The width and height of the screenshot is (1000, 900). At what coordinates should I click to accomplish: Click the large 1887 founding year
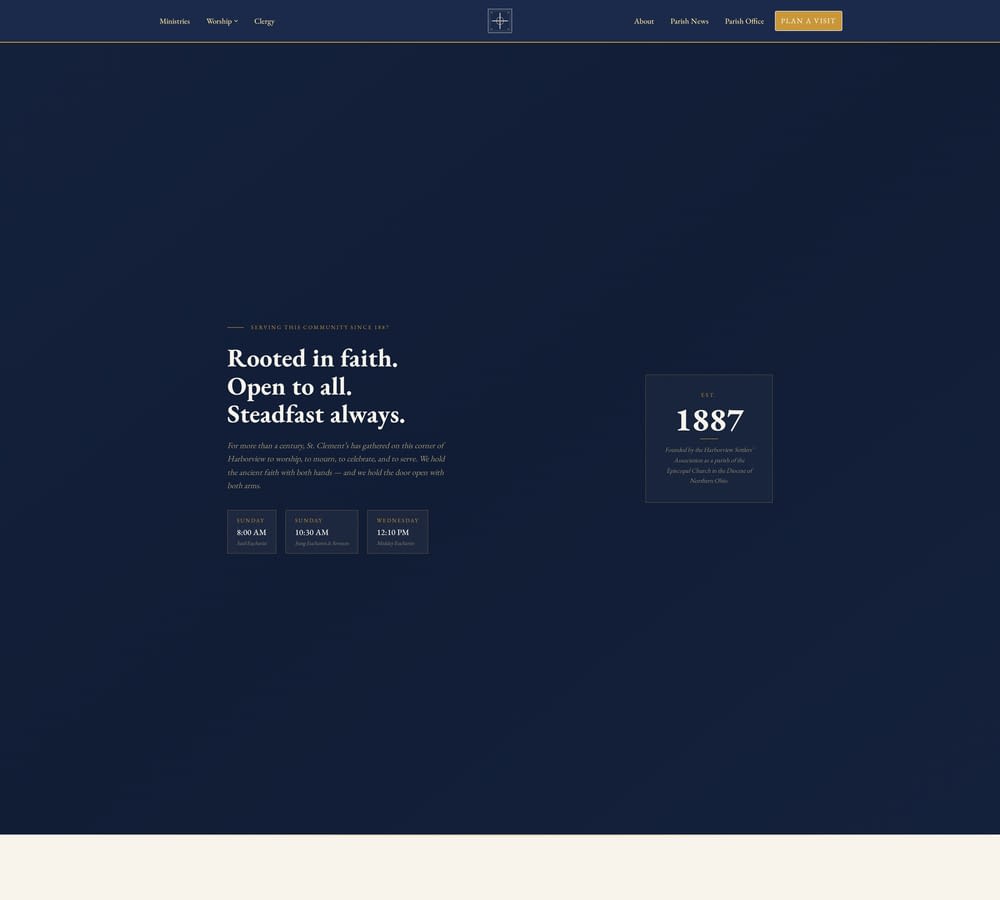coord(709,419)
